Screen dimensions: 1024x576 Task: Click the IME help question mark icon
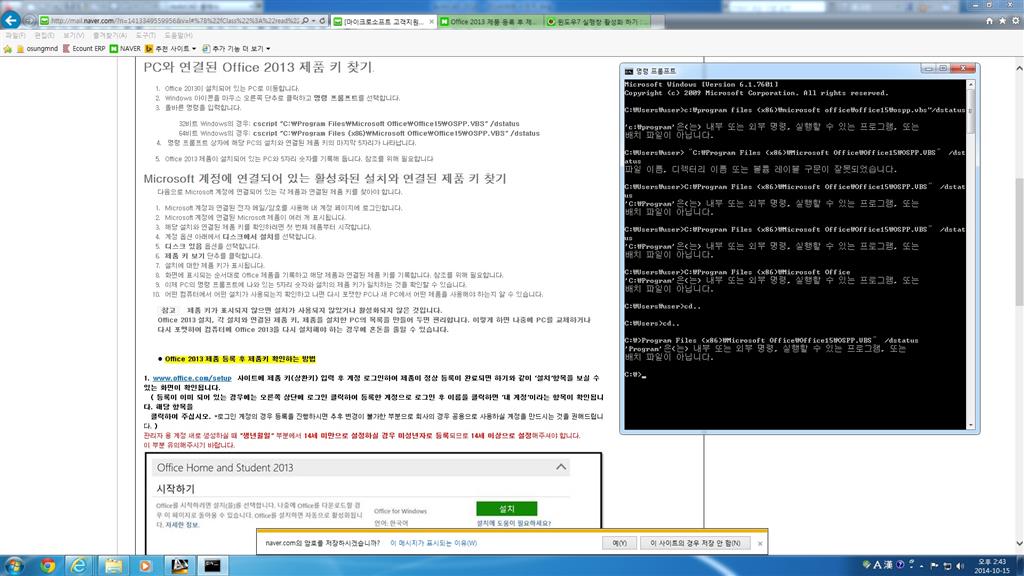click(x=900, y=565)
